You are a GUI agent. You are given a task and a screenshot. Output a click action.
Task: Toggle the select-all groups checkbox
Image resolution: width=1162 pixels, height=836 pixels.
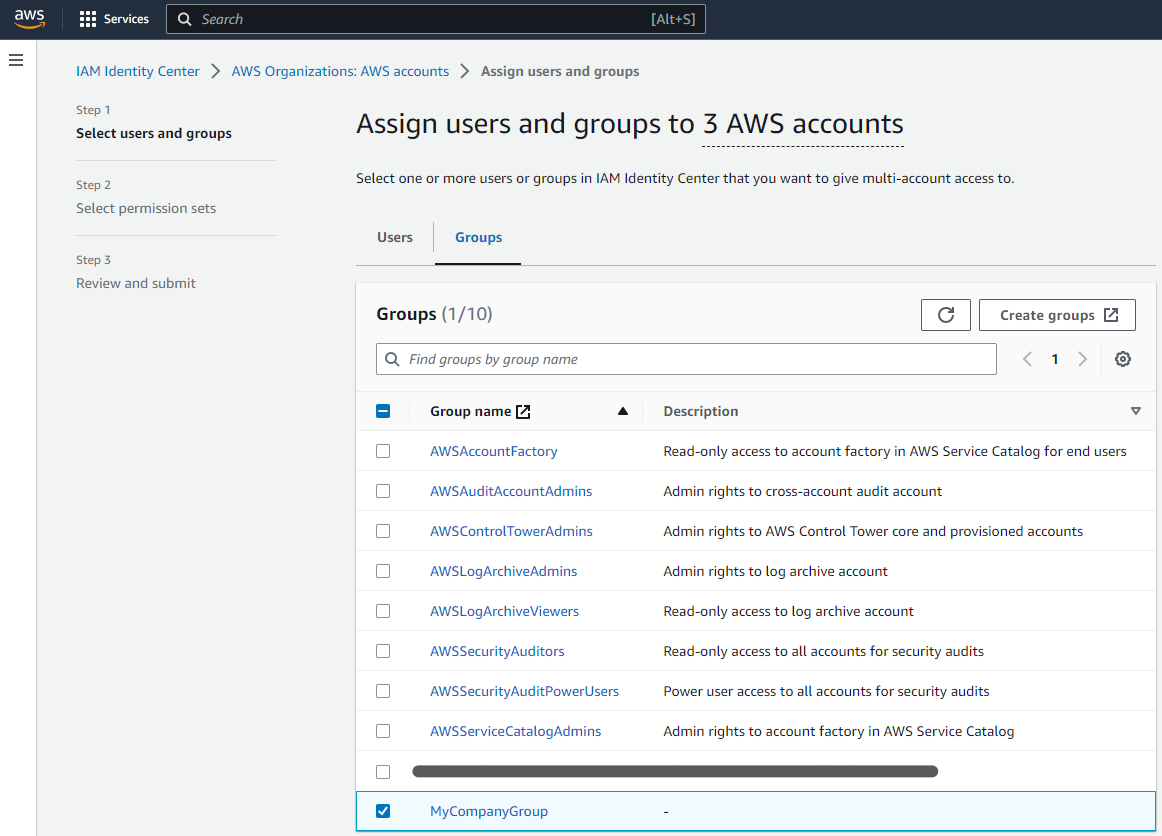[x=383, y=411]
